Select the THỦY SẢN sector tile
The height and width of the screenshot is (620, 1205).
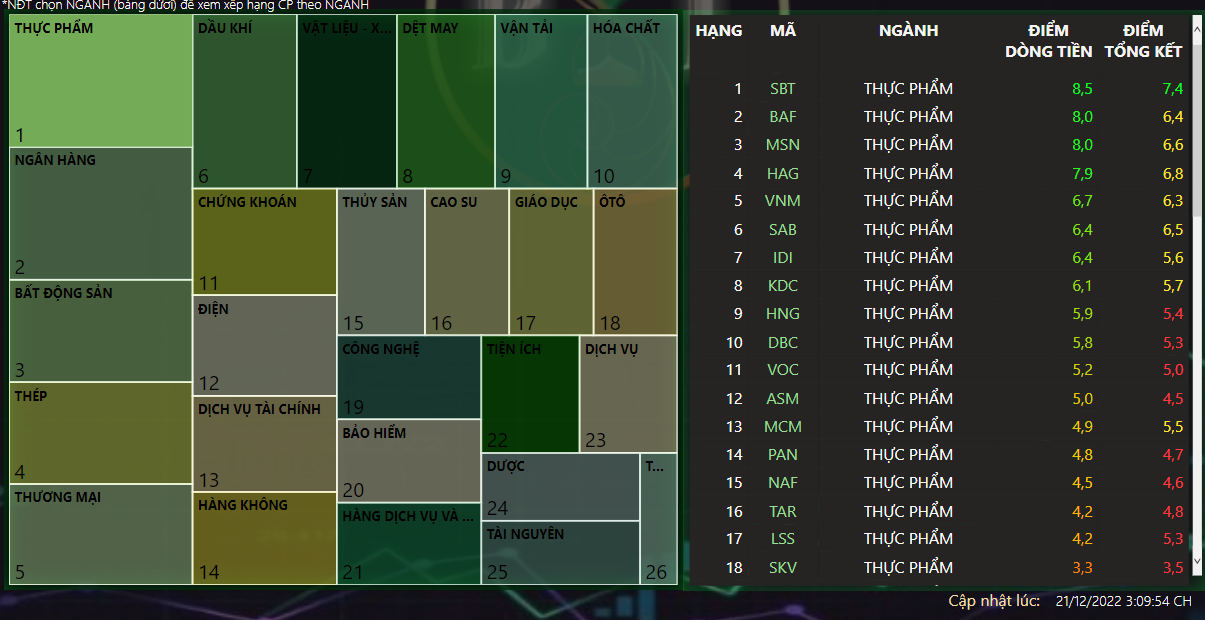[x=381, y=261]
